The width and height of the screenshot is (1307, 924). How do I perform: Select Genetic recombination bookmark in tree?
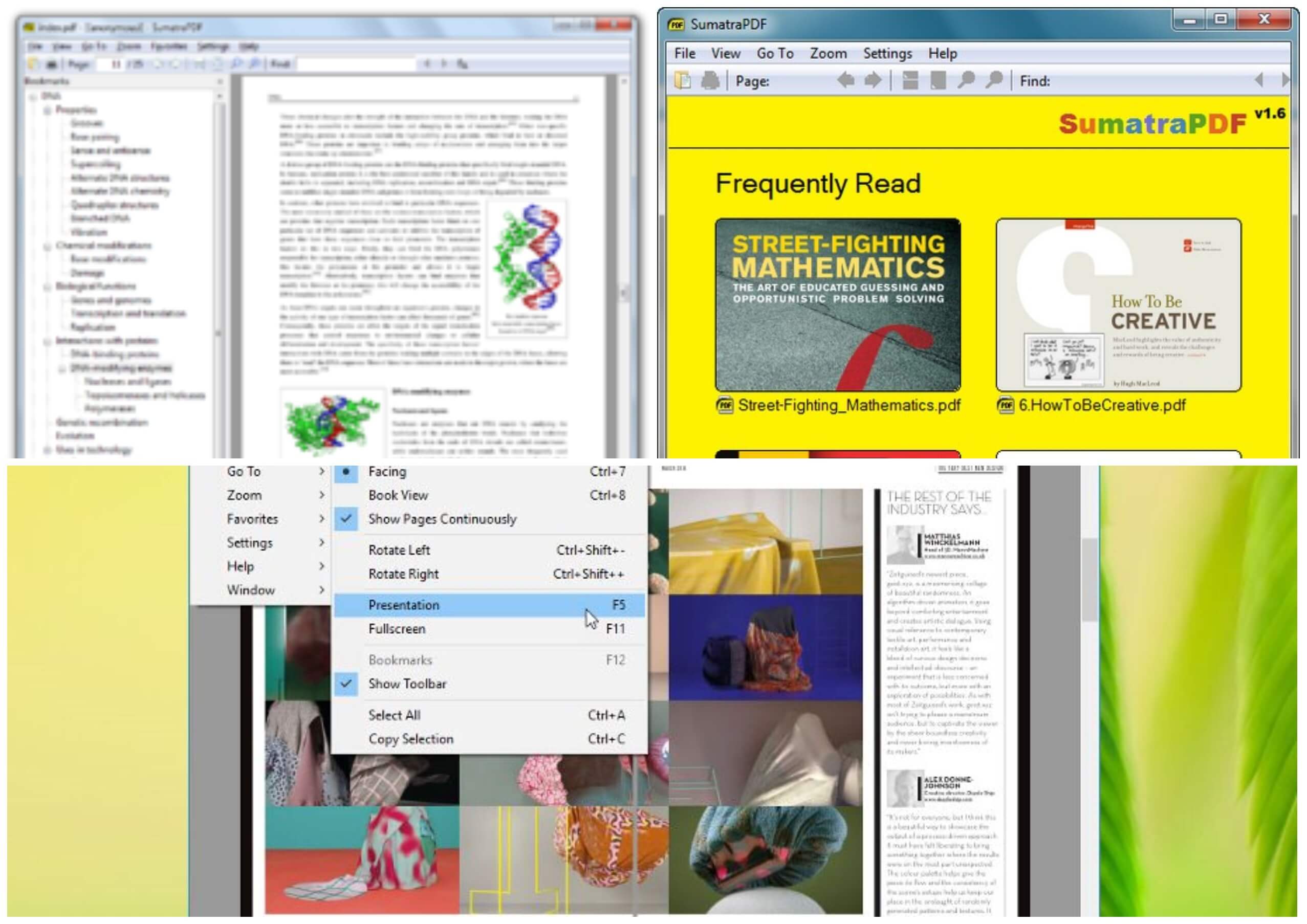[102, 423]
